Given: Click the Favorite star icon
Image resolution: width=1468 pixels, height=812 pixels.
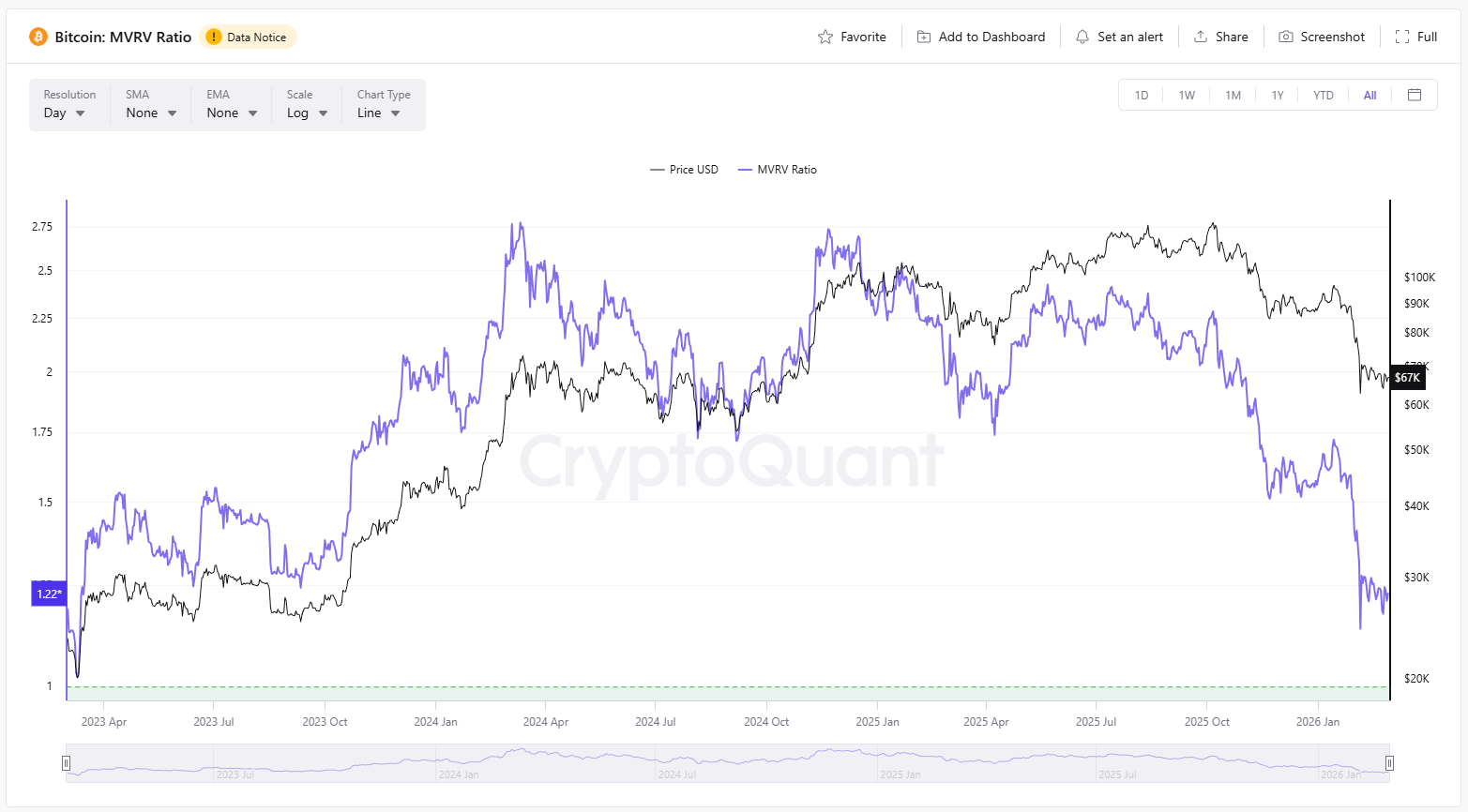Looking at the screenshot, I should (x=825, y=37).
